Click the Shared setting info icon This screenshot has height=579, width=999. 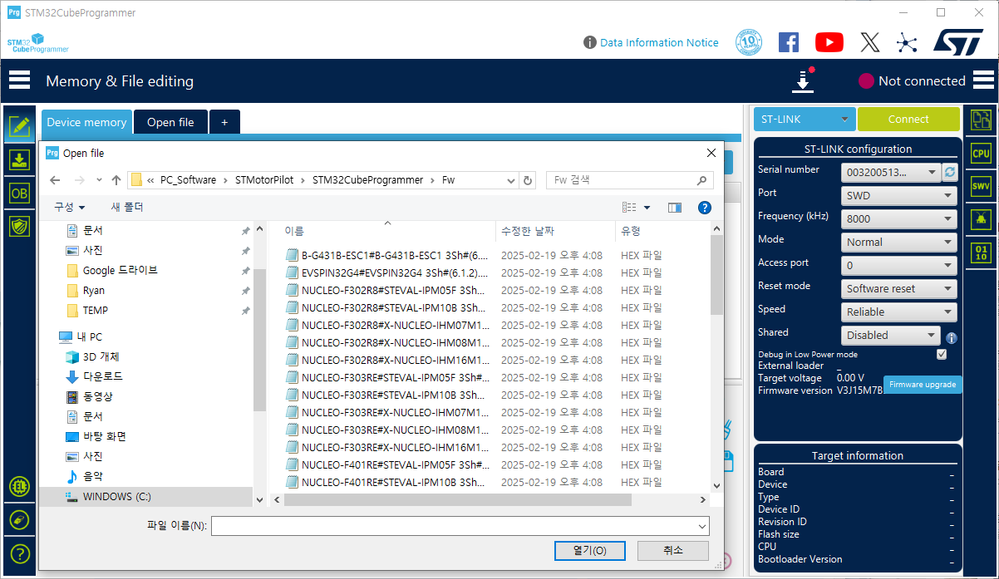click(951, 338)
